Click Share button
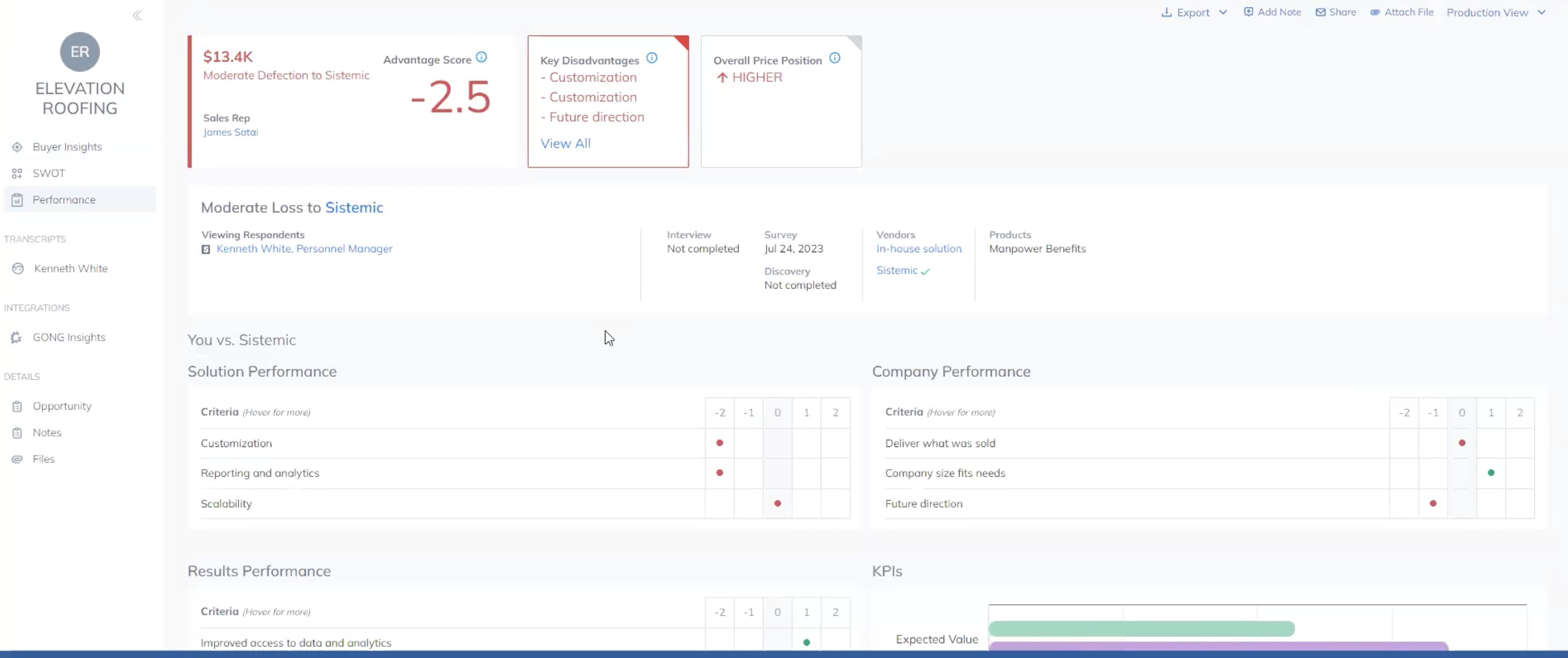This screenshot has width=1568, height=658. tap(1336, 12)
